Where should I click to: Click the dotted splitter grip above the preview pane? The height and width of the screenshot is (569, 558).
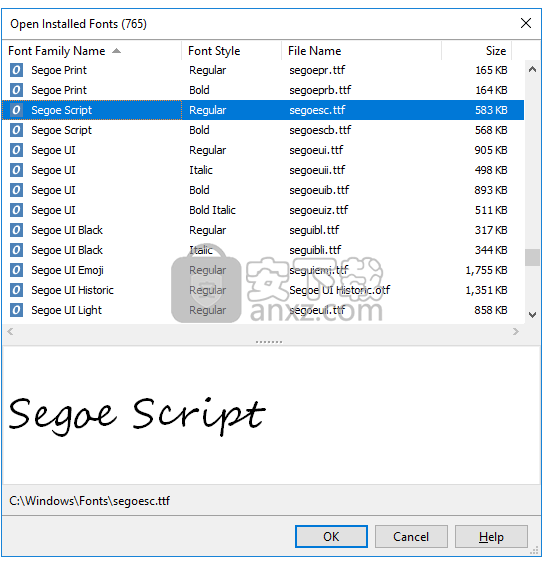tap(269, 342)
